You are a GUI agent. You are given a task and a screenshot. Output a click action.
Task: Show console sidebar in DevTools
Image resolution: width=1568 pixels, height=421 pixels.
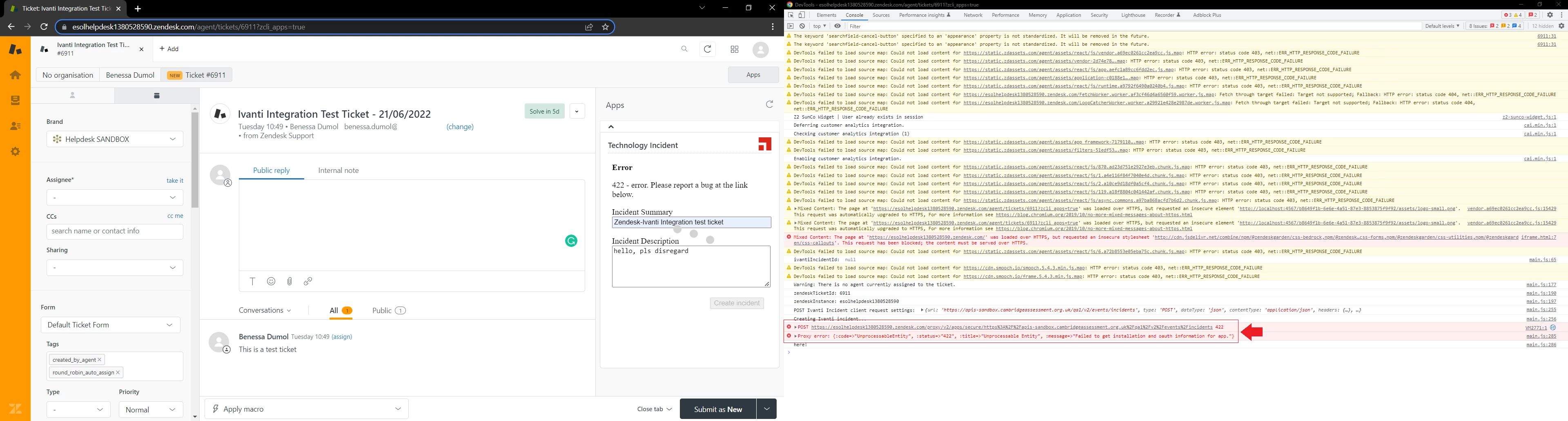click(x=791, y=26)
